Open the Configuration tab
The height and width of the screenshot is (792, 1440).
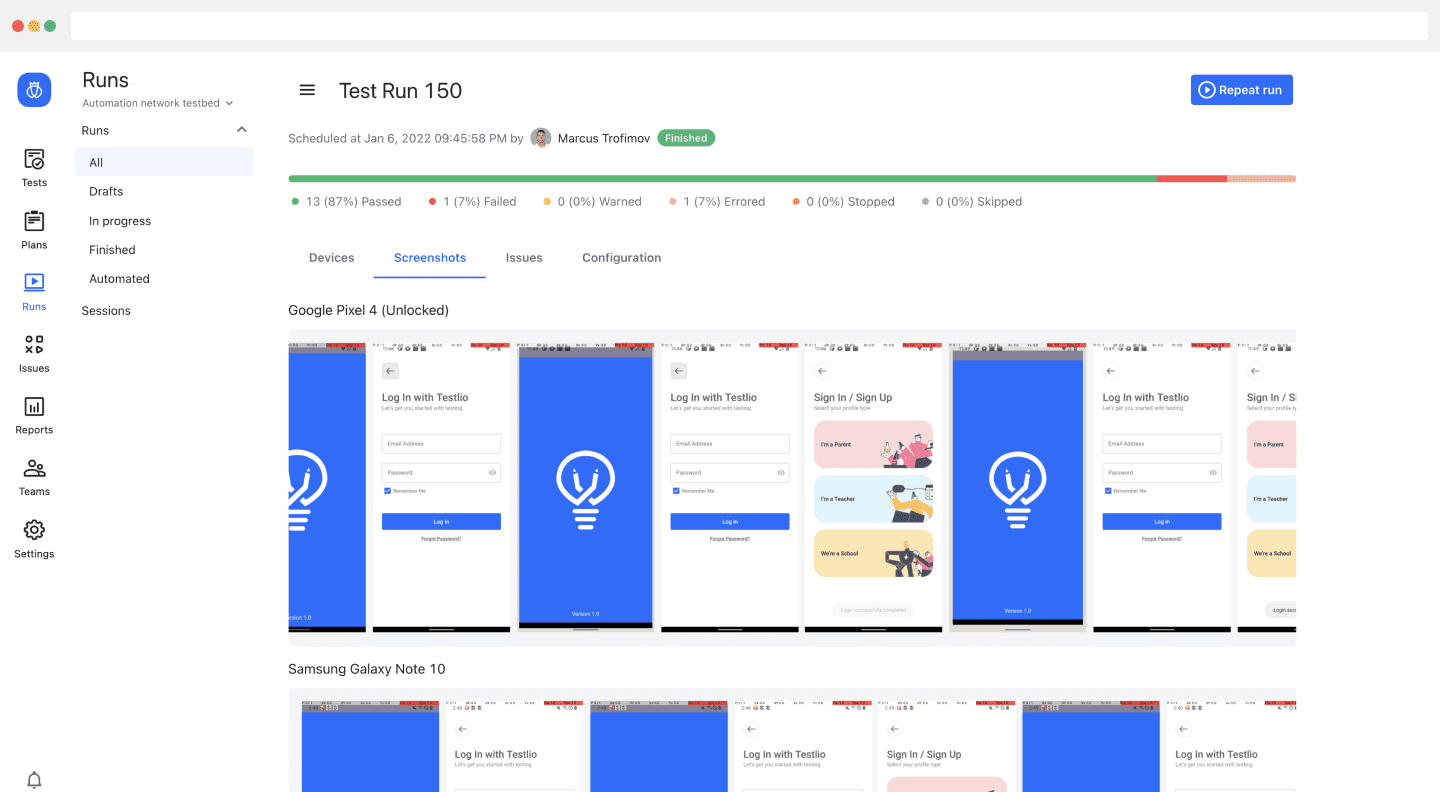[x=621, y=257]
